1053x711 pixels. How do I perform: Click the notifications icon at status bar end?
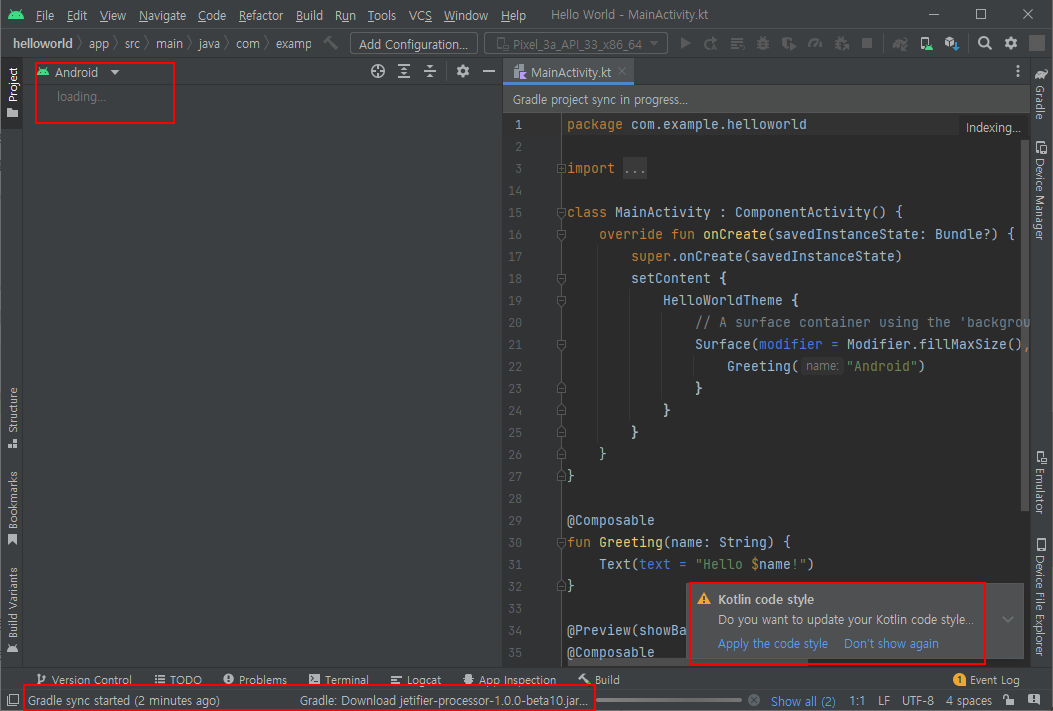1035,700
